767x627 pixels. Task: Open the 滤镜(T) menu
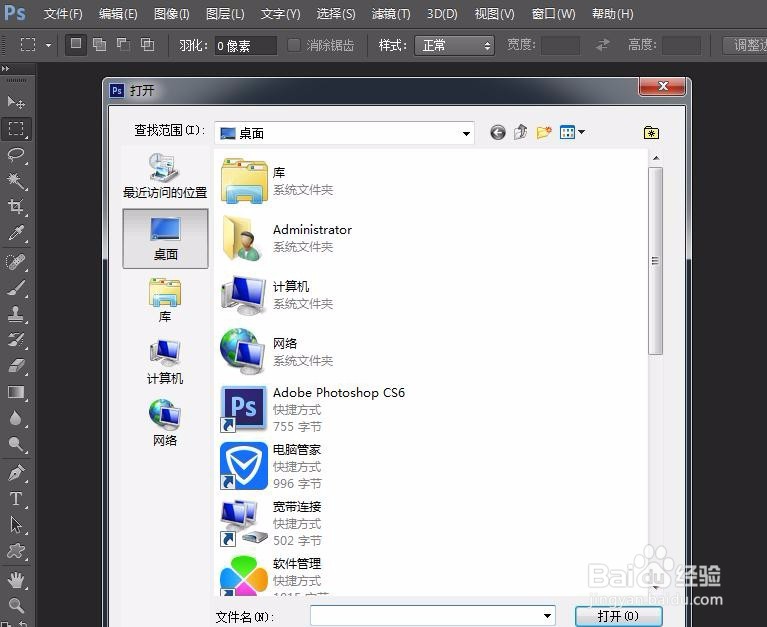[x=391, y=14]
